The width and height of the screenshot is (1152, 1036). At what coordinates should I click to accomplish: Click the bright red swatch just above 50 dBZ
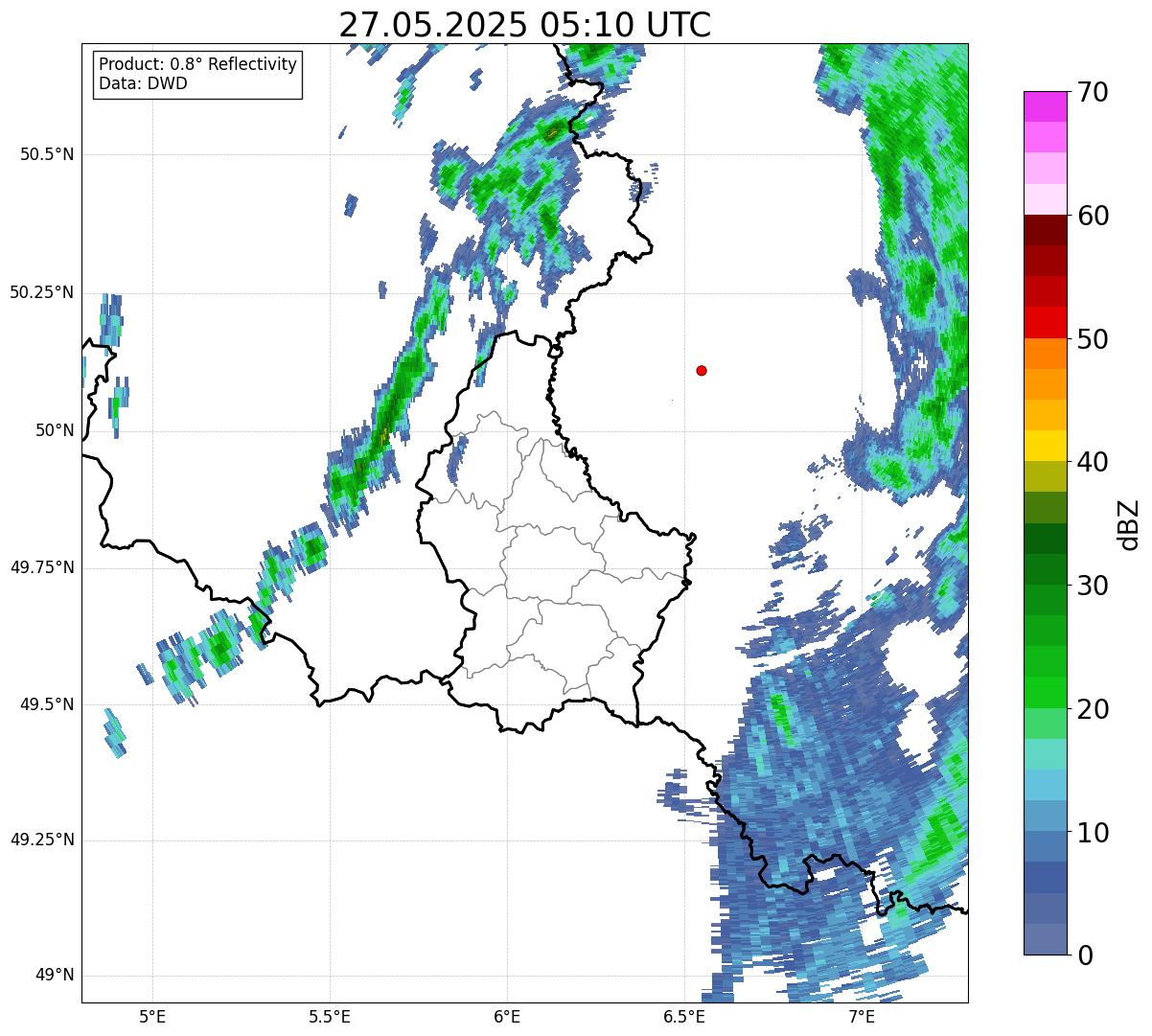(x=1045, y=322)
